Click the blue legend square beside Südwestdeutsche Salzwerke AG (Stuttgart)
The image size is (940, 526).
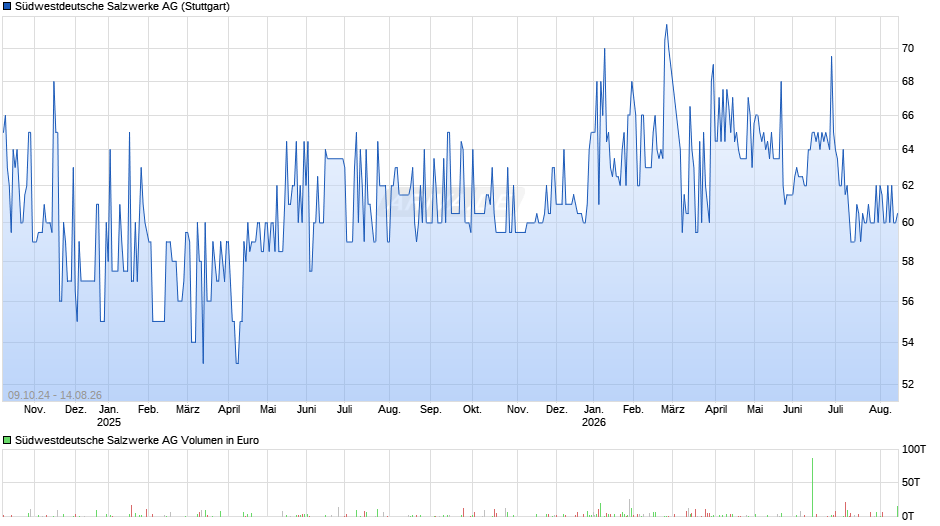click(x=7, y=7)
